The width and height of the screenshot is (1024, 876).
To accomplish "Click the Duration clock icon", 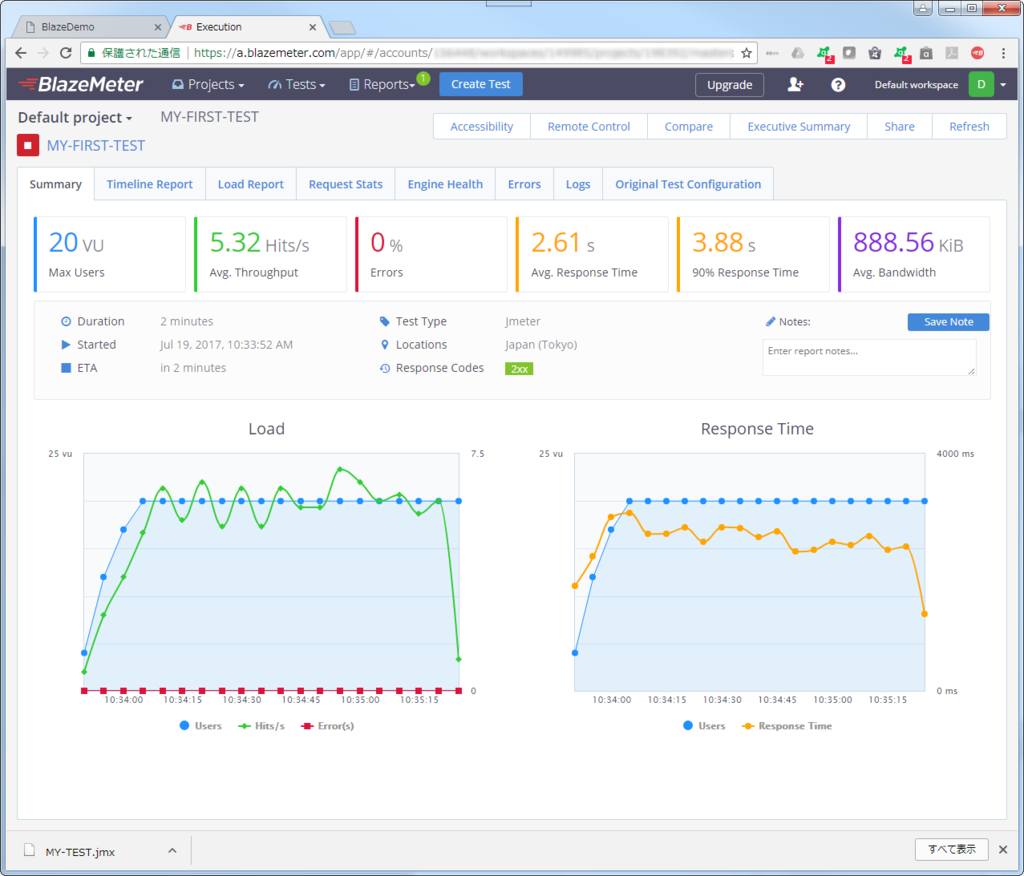I will (x=66, y=321).
